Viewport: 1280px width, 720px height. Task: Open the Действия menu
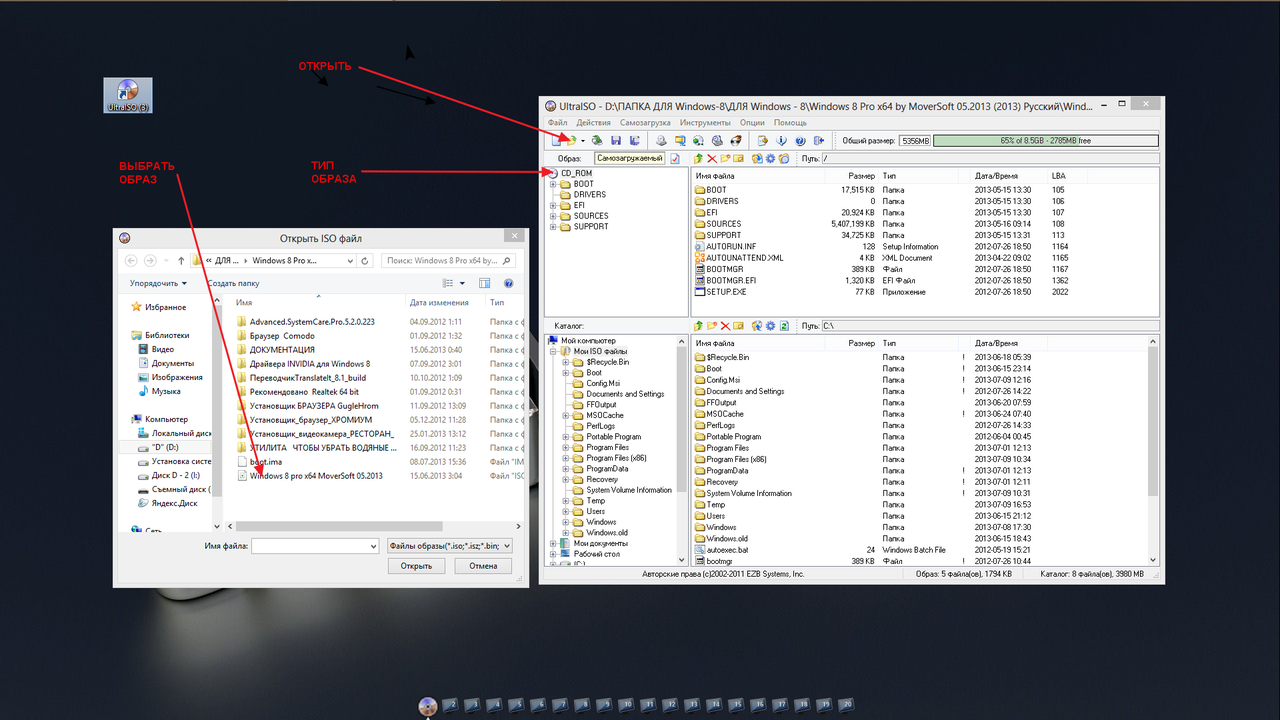click(594, 123)
